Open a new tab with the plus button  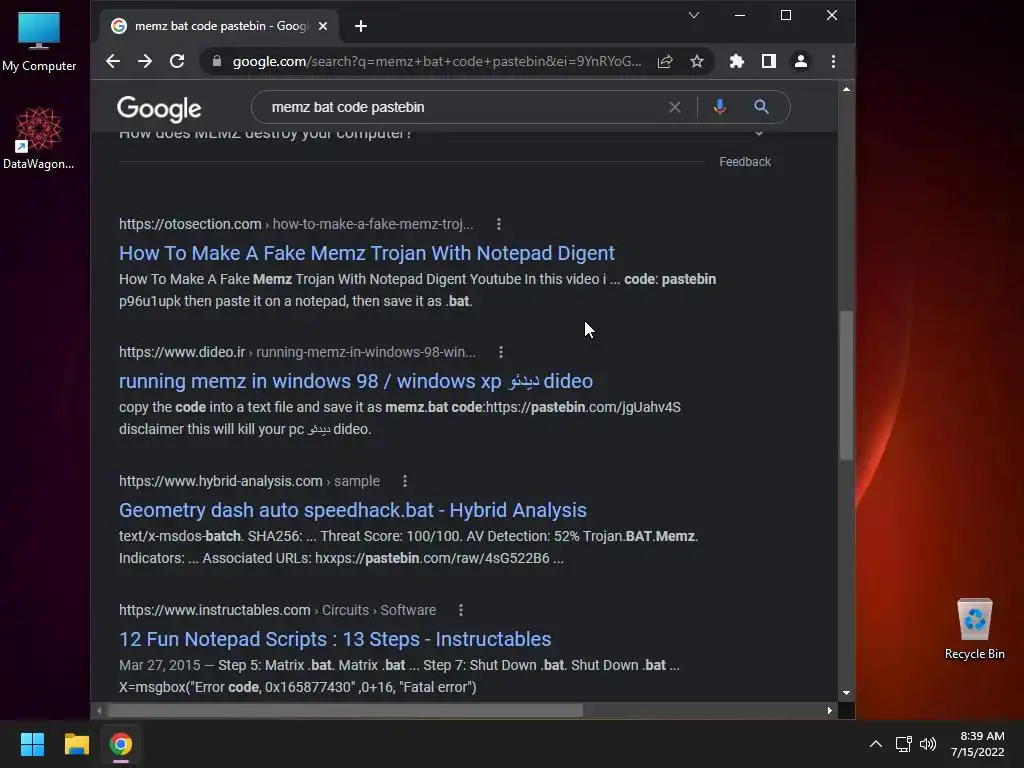pyautogui.click(x=360, y=26)
